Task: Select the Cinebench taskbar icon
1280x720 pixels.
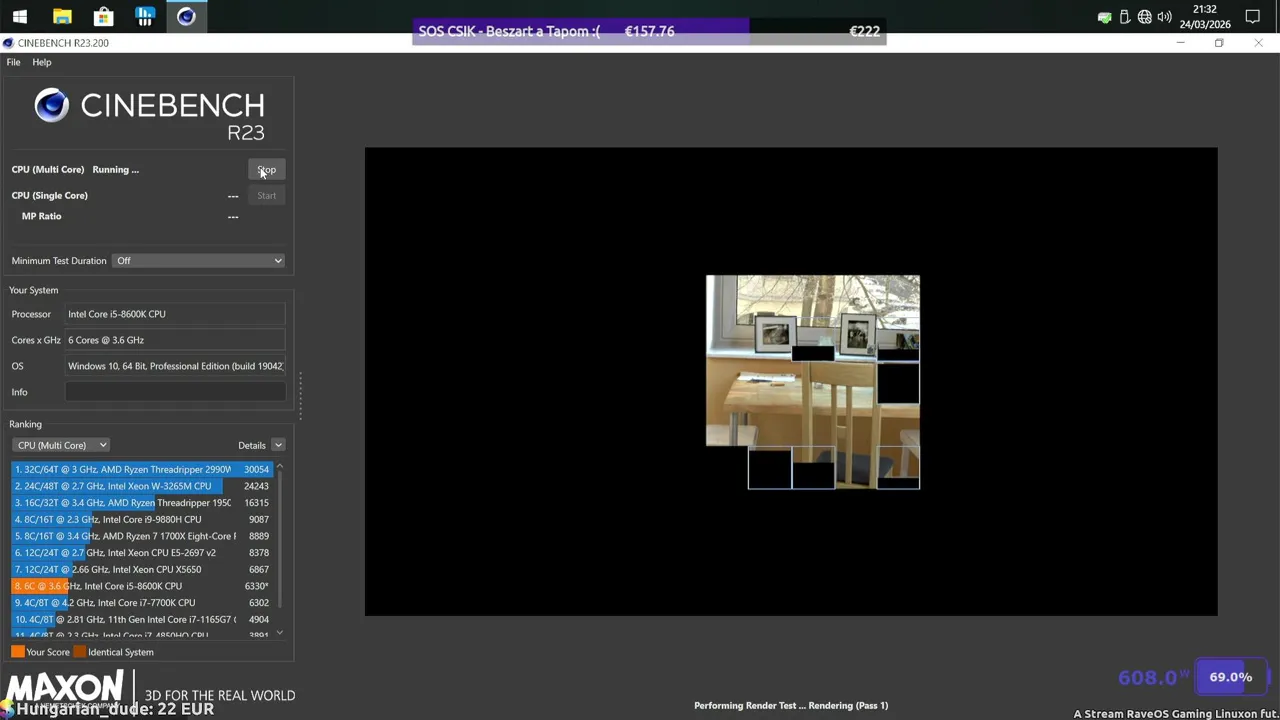Action: click(x=186, y=16)
